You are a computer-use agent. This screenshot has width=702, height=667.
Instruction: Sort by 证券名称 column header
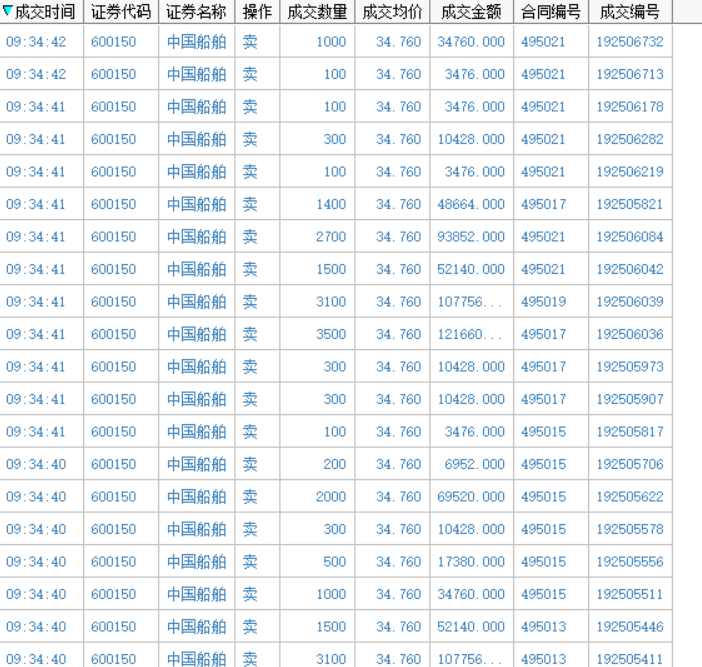tap(196, 12)
